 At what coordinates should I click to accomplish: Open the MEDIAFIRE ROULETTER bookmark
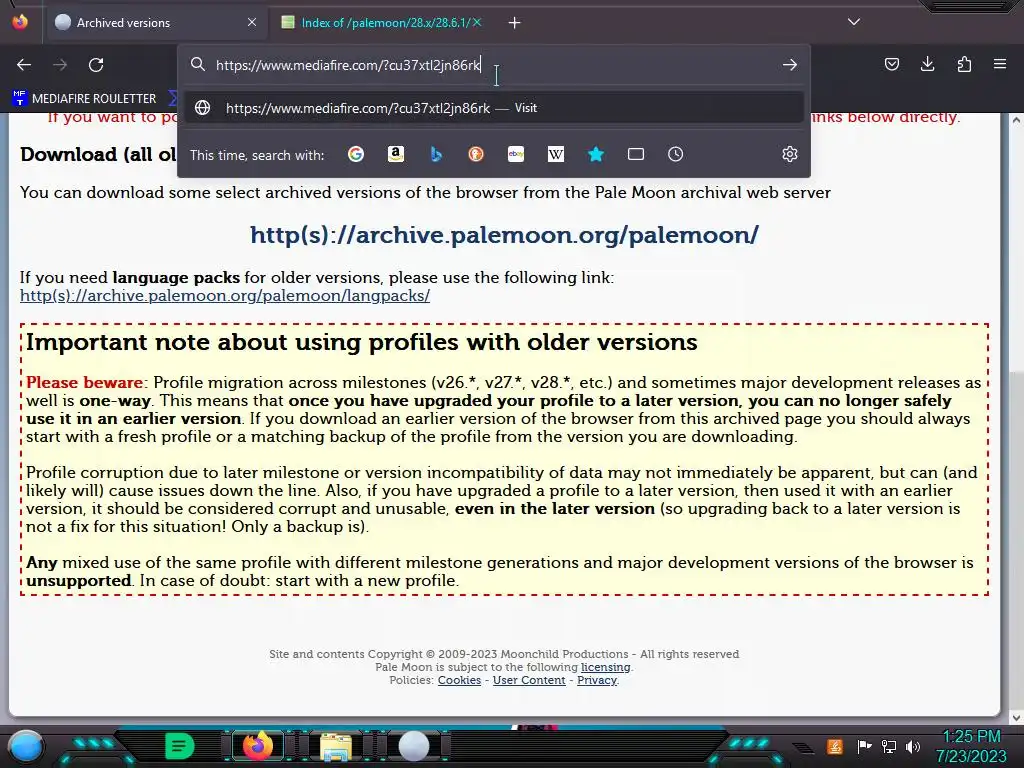[84, 99]
